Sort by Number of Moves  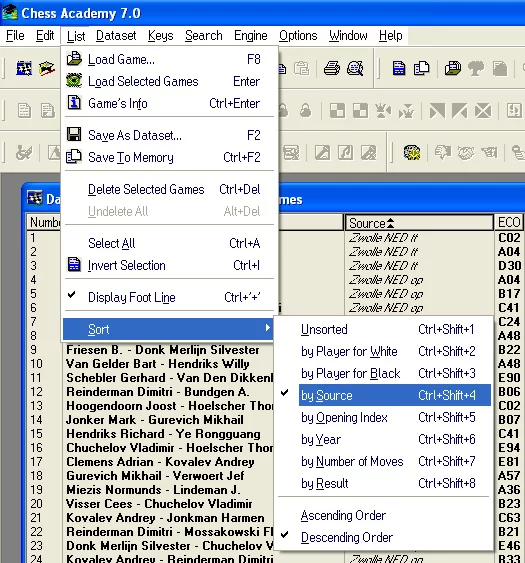click(384, 461)
